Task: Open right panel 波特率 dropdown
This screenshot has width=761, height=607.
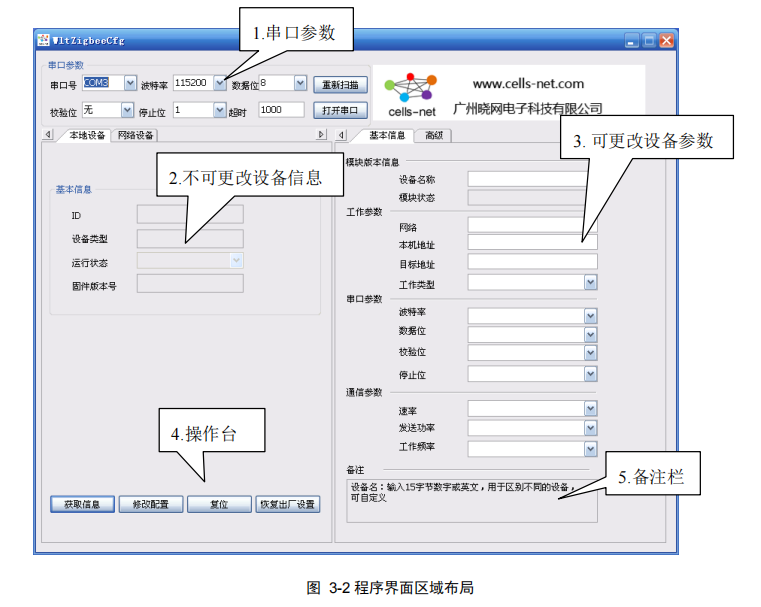Action: [x=590, y=316]
